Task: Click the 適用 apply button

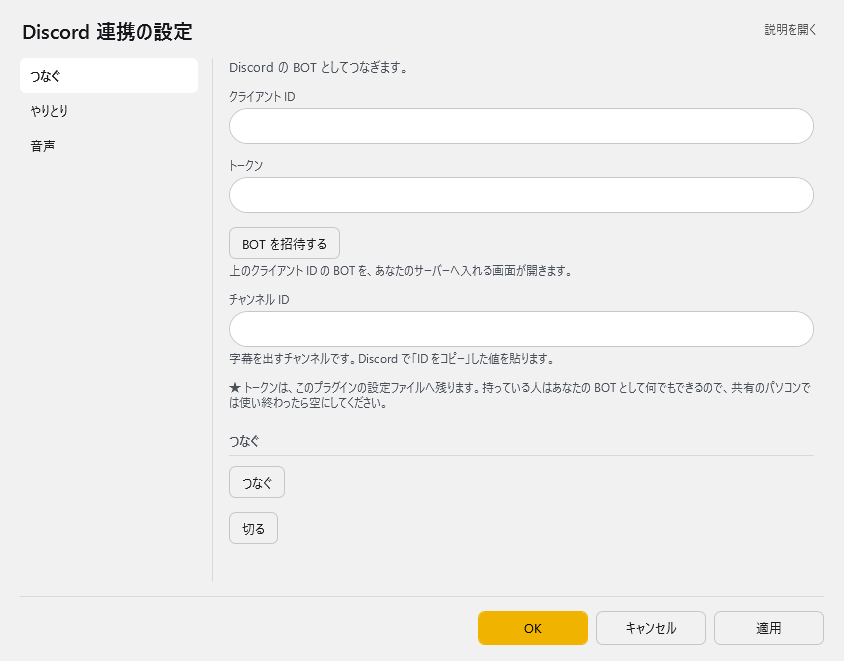Action: coord(769,628)
